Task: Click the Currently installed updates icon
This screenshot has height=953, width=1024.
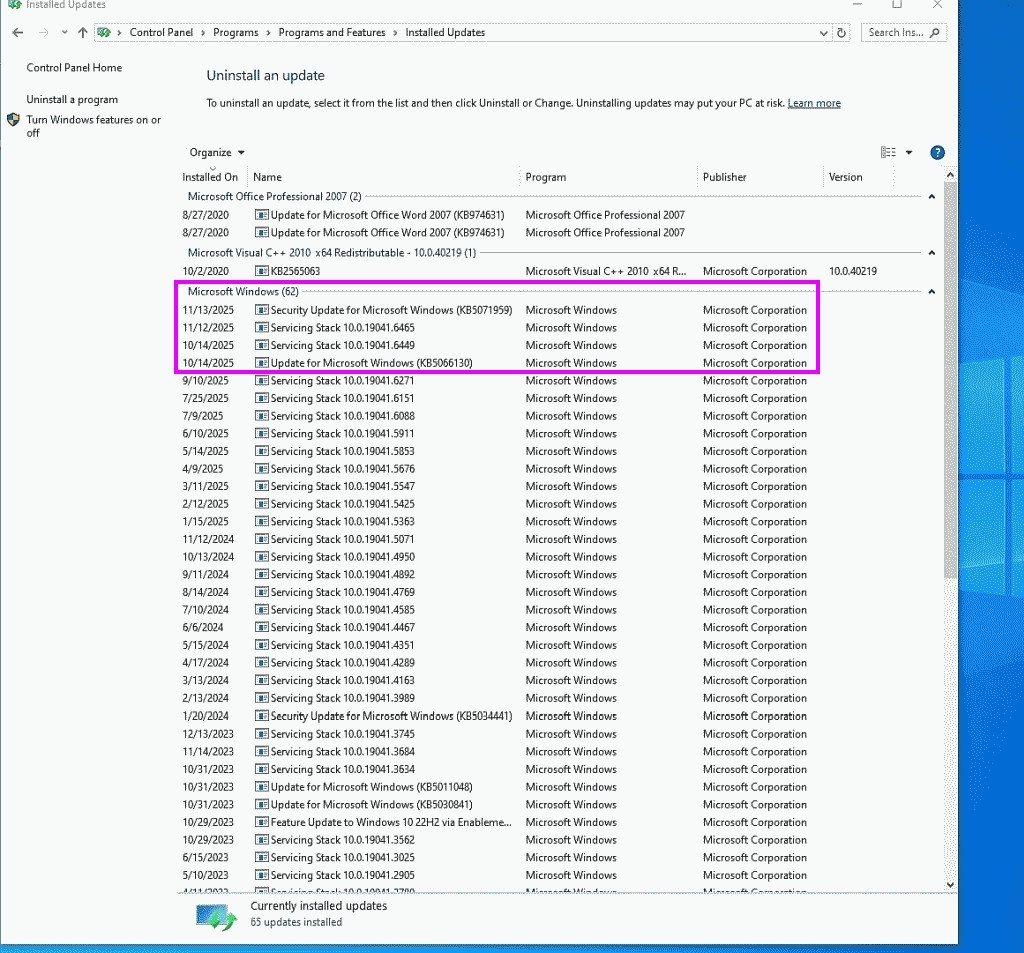Action: (216, 916)
